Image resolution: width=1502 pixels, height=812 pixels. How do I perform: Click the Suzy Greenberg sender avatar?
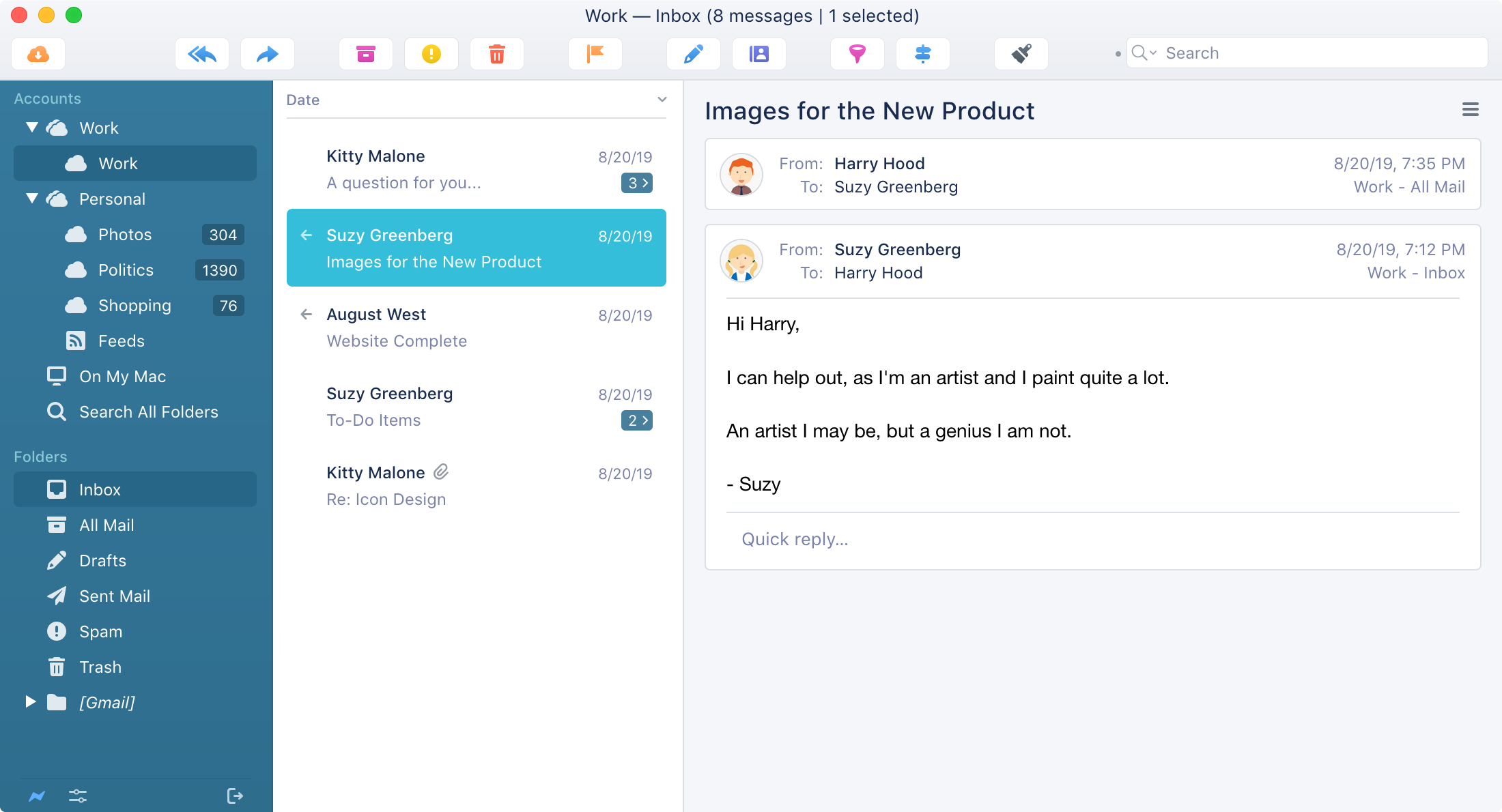740,260
